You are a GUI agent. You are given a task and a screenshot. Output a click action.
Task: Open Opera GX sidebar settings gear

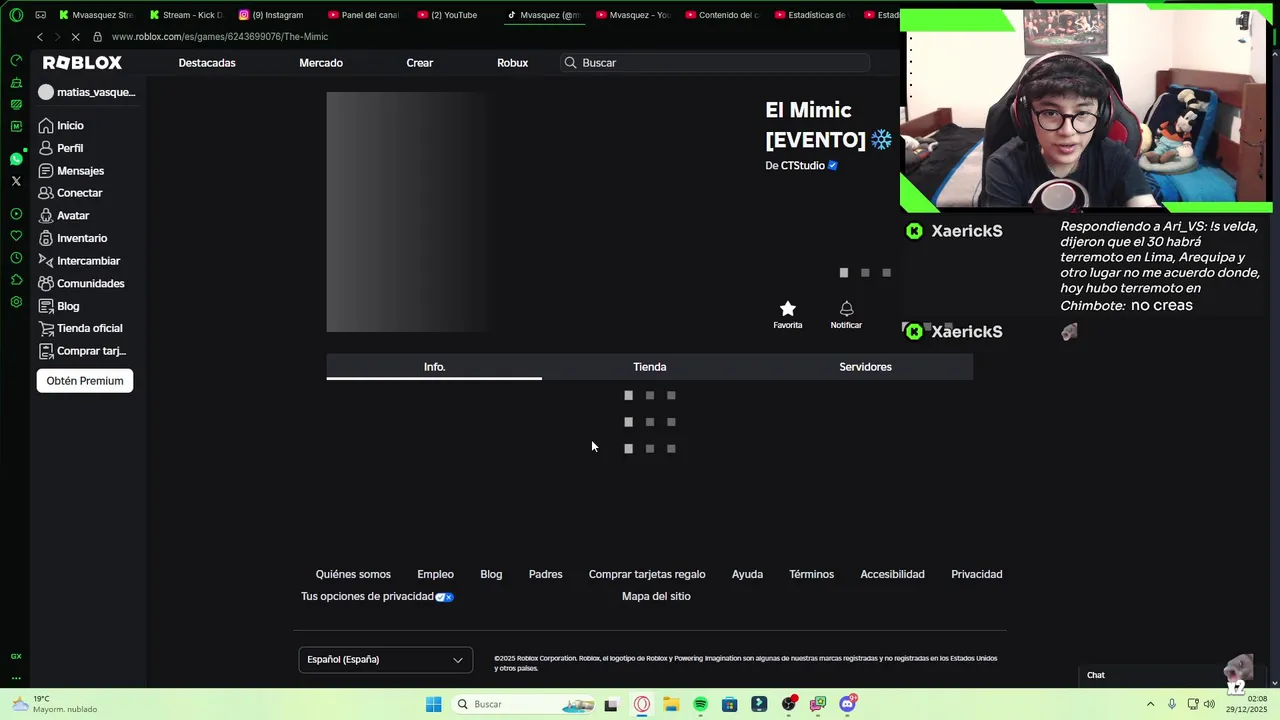pos(16,302)
